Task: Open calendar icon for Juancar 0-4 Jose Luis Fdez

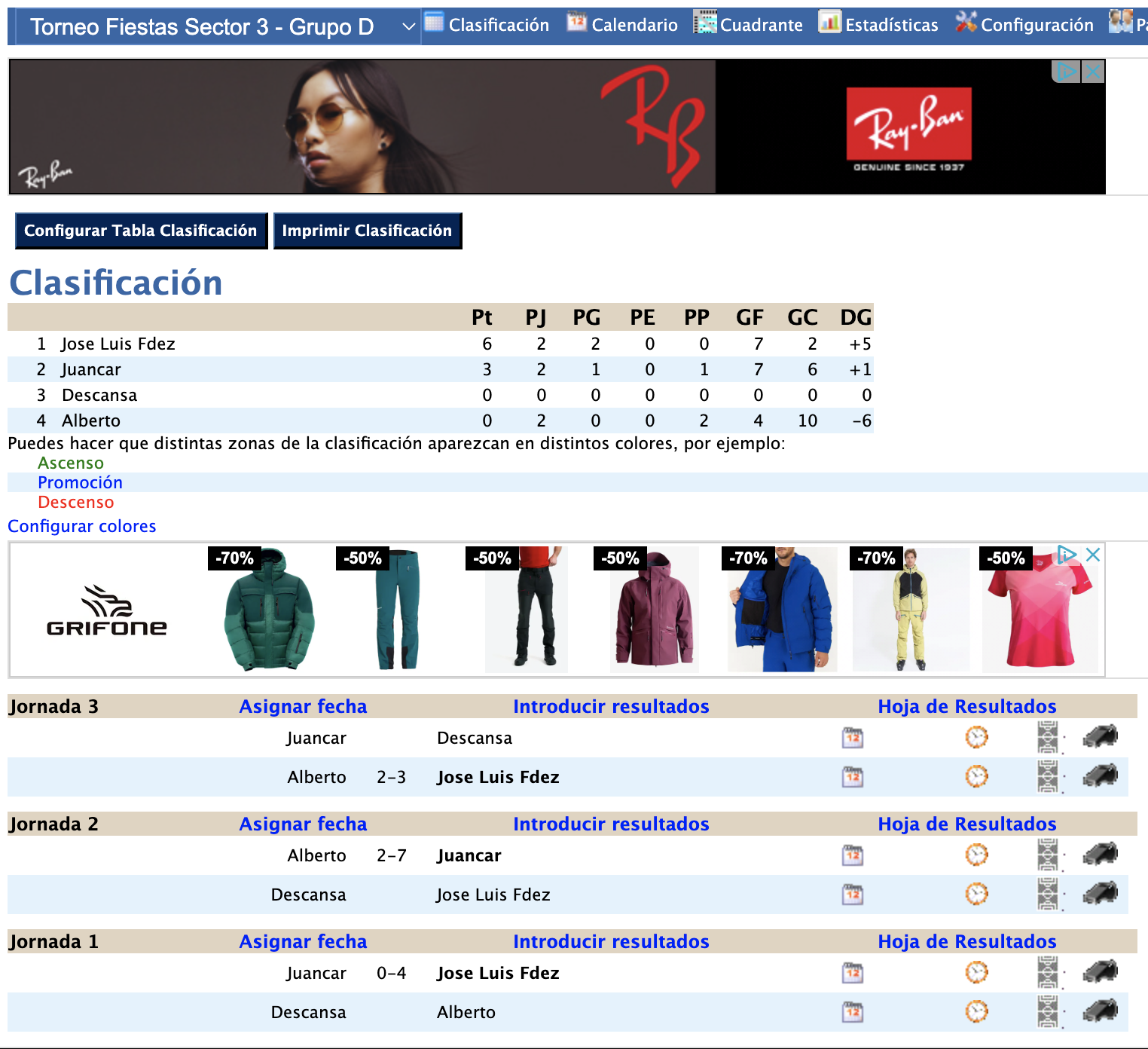Action: coord(853,973)
